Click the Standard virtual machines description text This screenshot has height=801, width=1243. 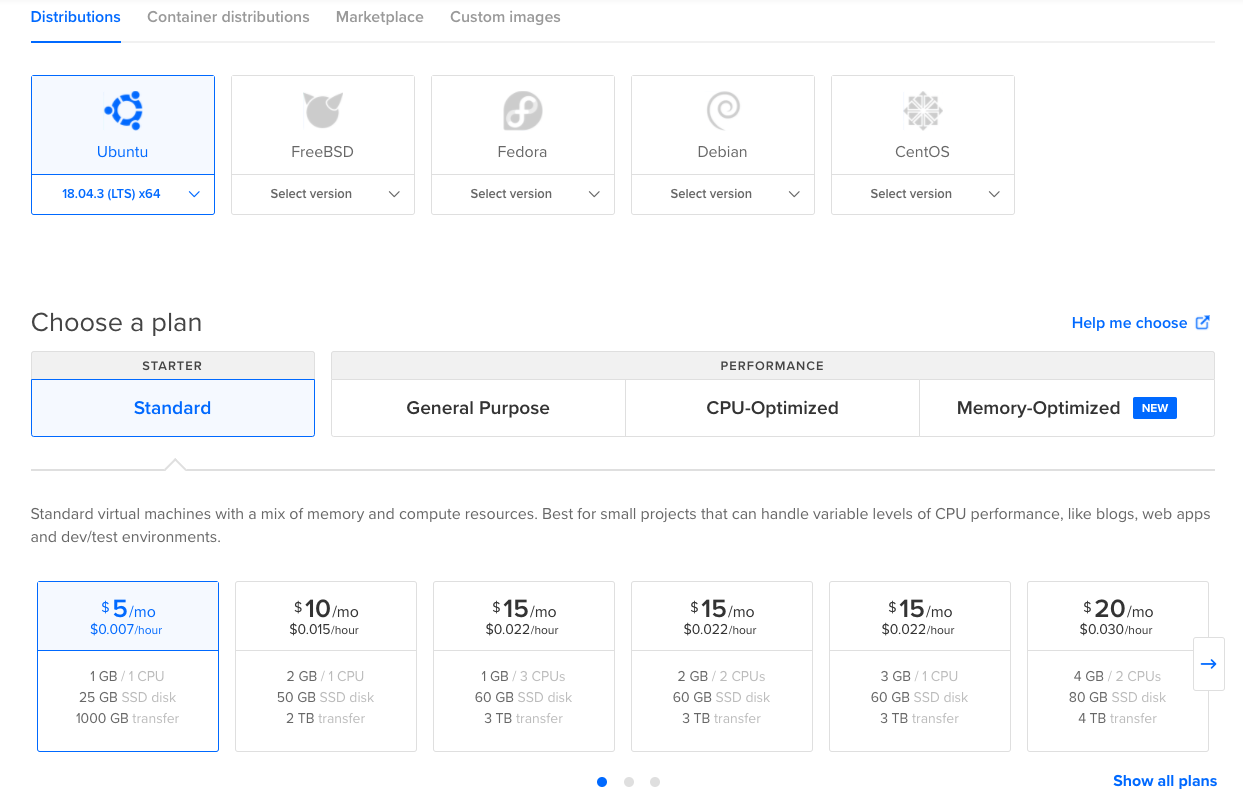(621, 525)
